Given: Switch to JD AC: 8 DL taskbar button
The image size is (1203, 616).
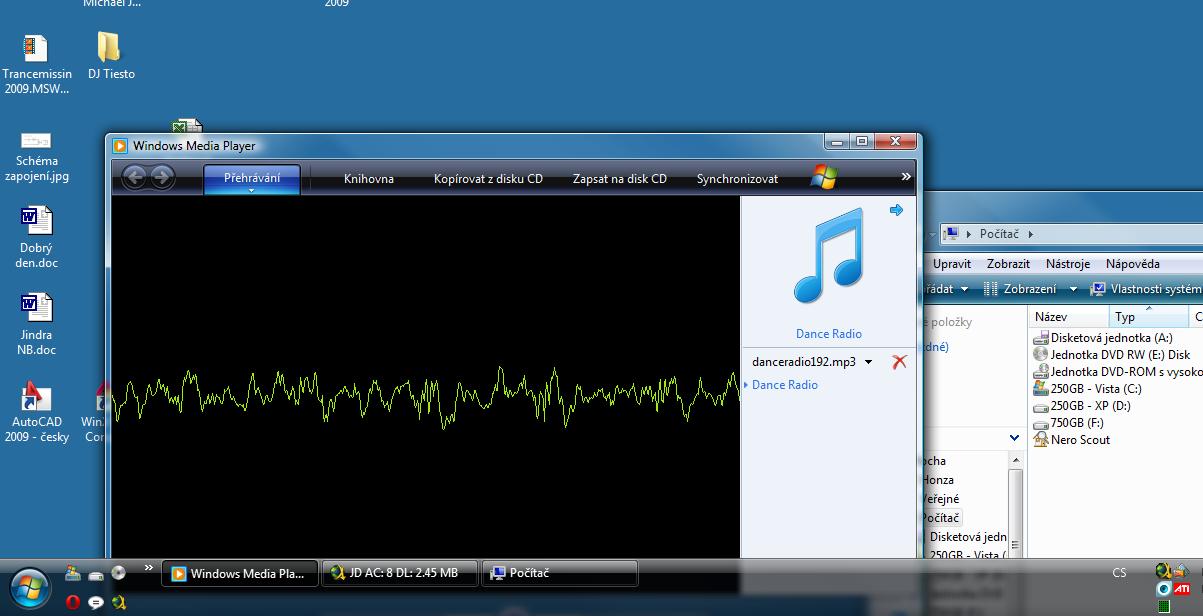Looking at the screenshot, I should [x=400, y=573].
